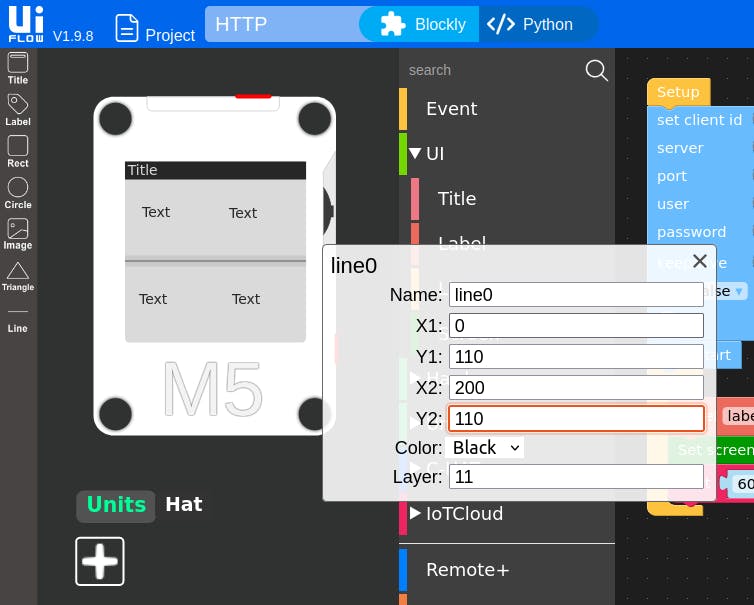Edit the Y1 coordinate field
This screenshot has width=754, height=605.
576,357
